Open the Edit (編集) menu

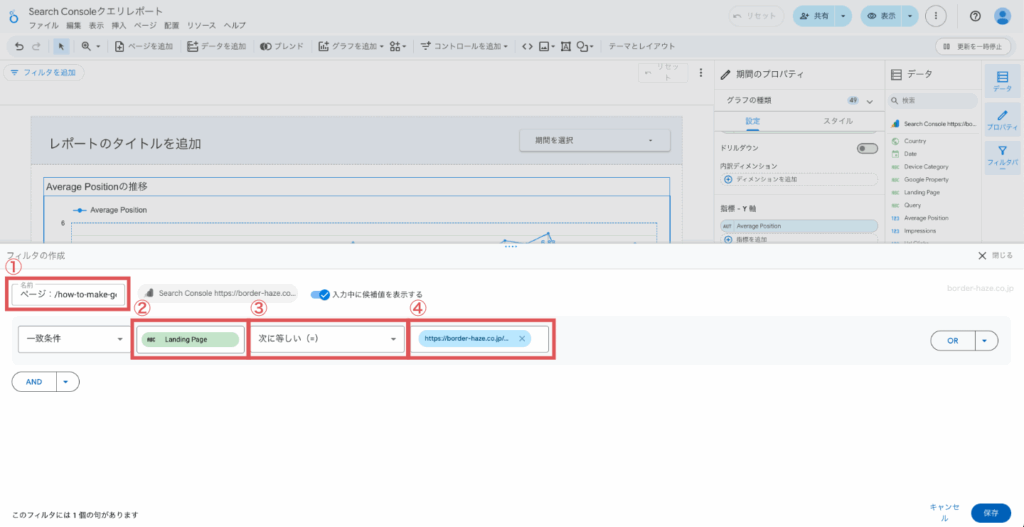74,25
